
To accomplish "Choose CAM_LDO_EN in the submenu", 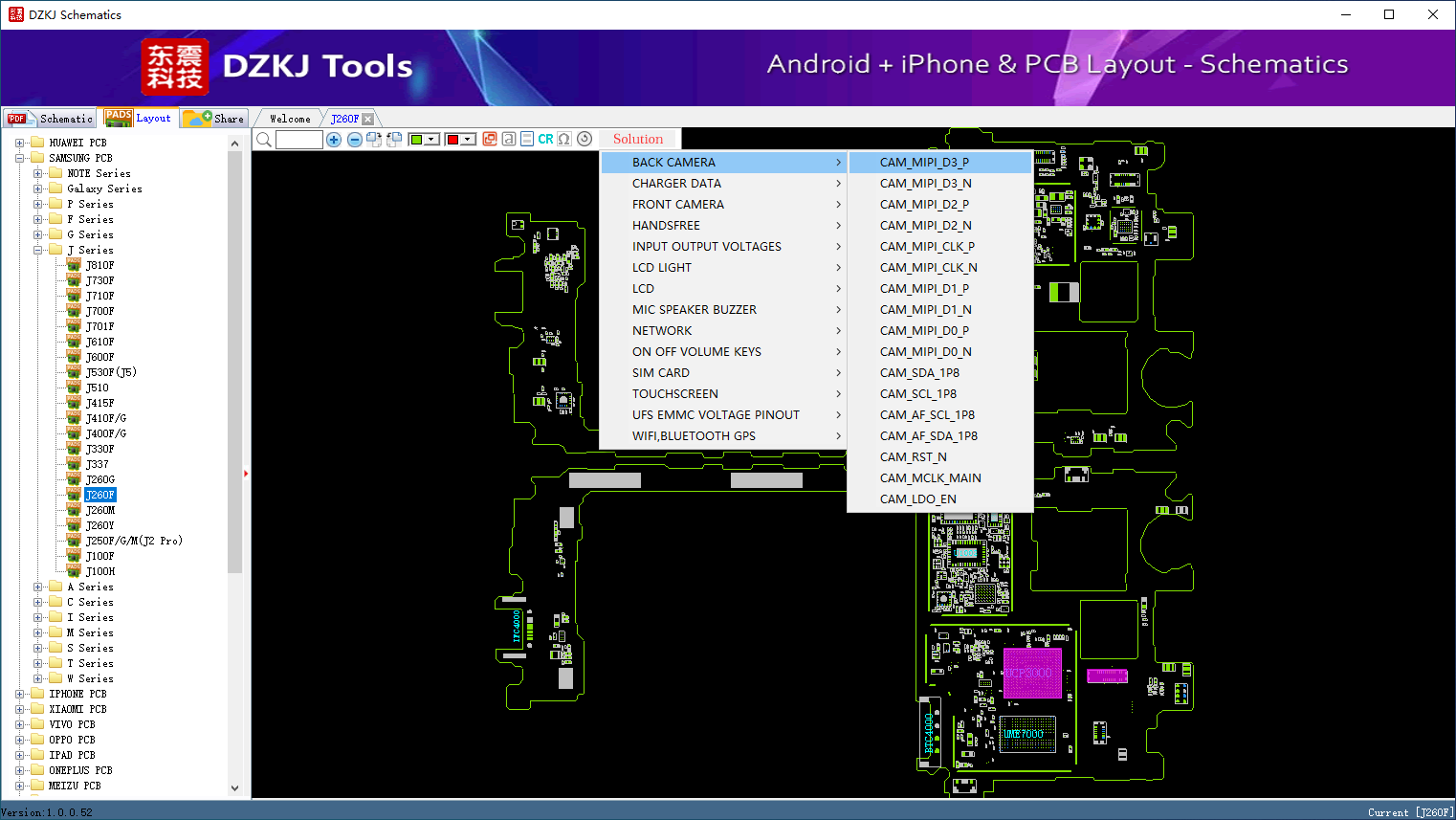I will 940,499.
